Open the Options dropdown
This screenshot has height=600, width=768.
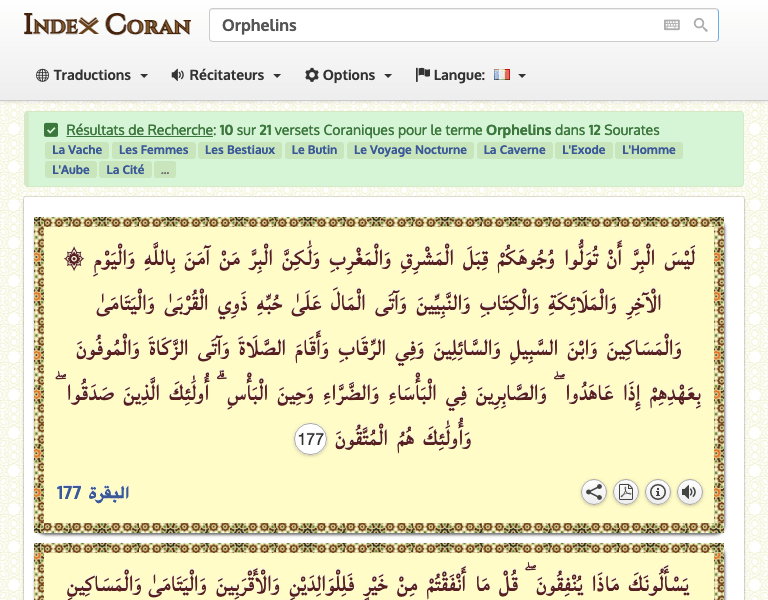point(348,75)
